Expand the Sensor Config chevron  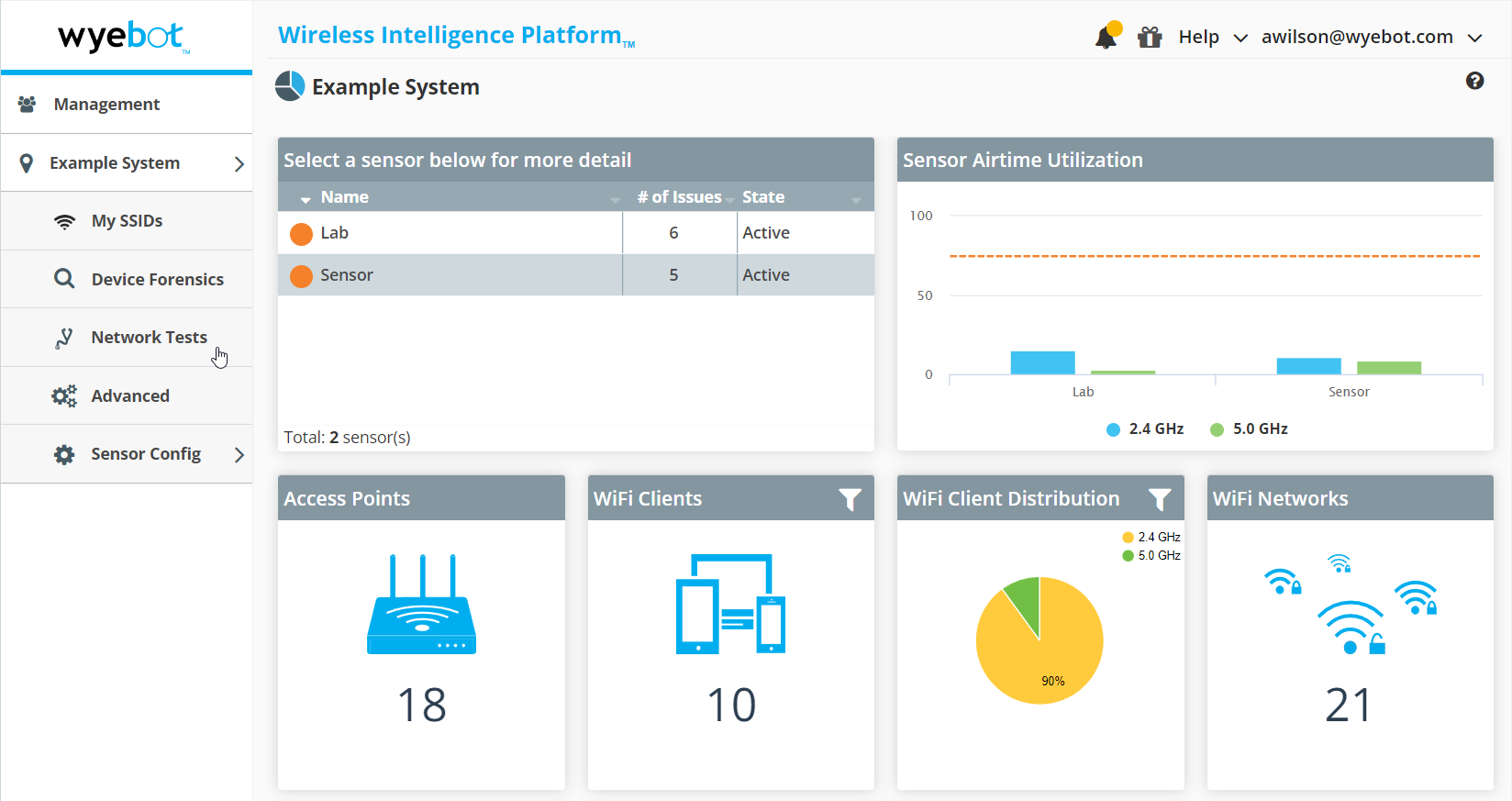239,454
